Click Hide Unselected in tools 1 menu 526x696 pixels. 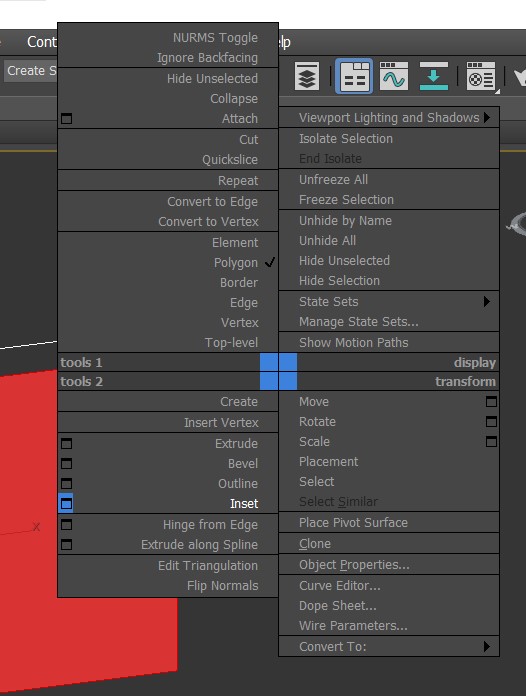point(212,79)
